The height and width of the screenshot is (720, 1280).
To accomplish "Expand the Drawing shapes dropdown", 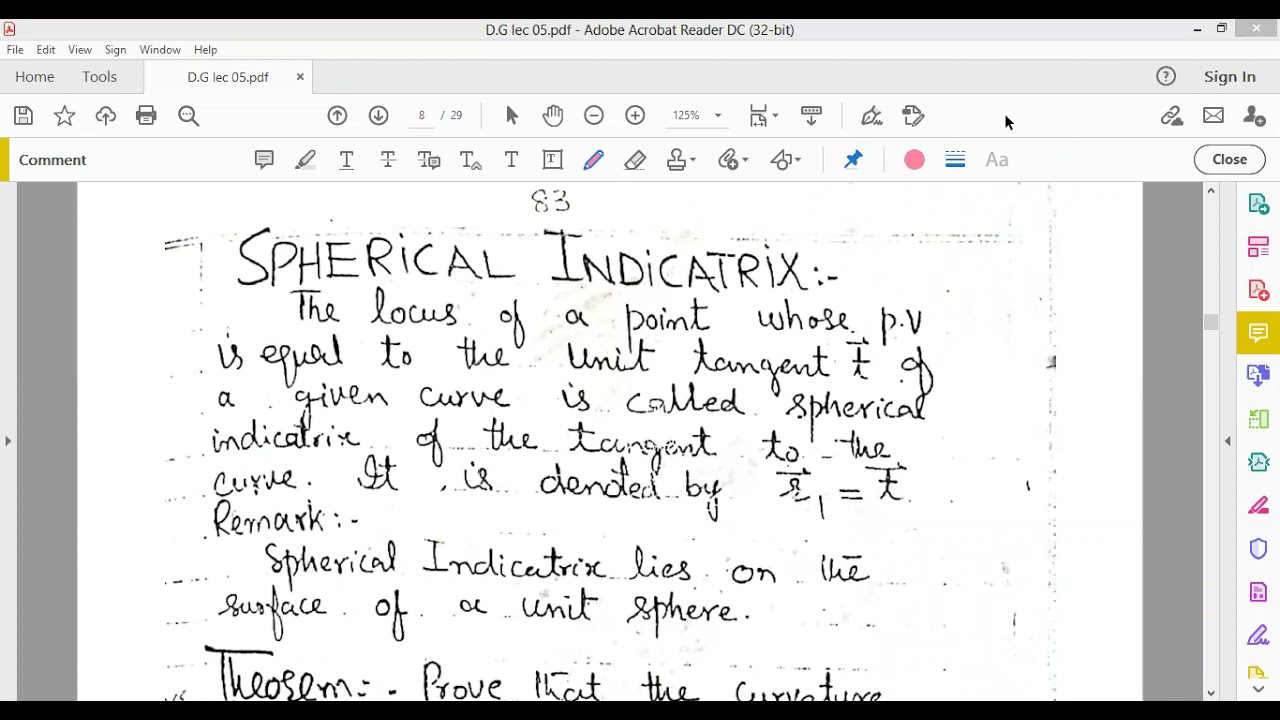I will click(x=797, y=160).
